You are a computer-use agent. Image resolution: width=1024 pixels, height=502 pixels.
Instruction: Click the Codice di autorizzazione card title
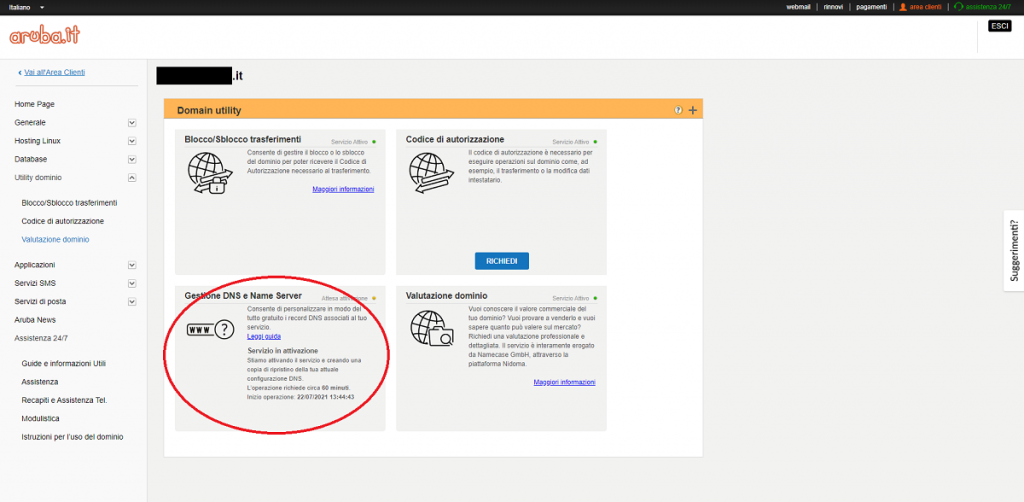pyautogui.click(x=455, y=139)
